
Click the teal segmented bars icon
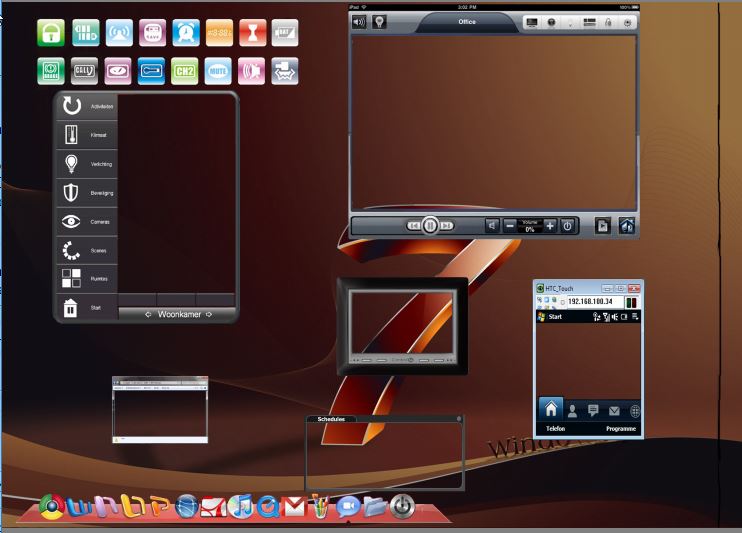point(86,33)
